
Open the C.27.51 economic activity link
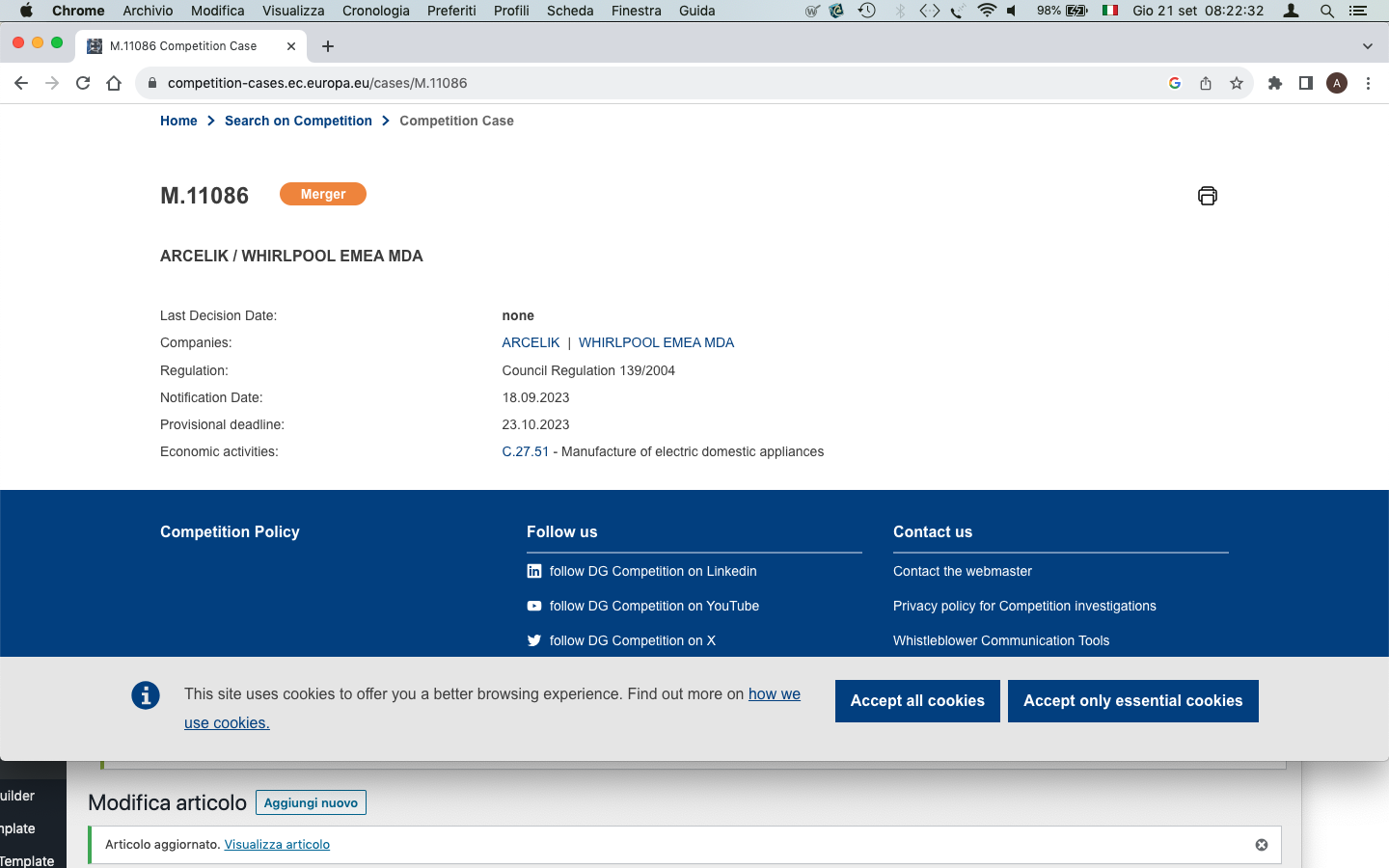coord(526,451)
